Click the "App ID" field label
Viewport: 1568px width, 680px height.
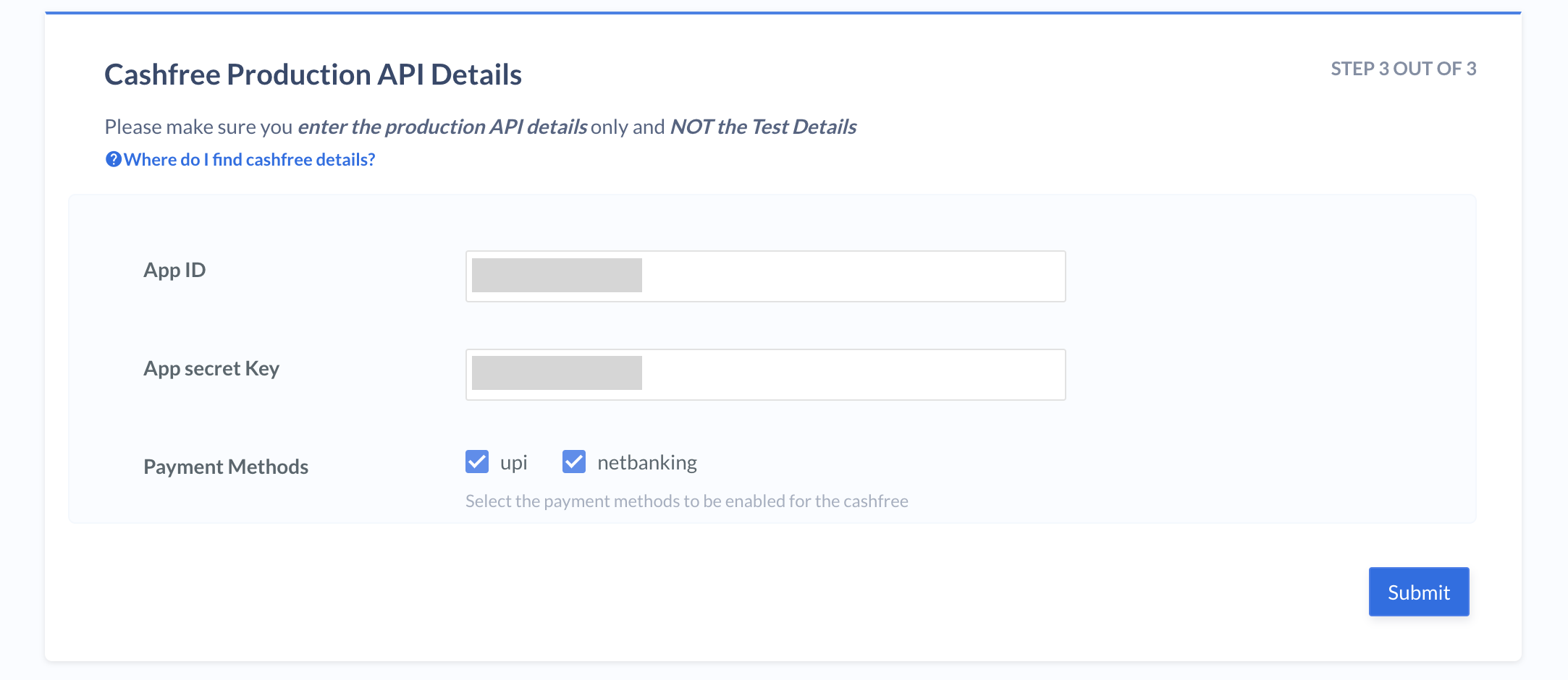(174, 271)
